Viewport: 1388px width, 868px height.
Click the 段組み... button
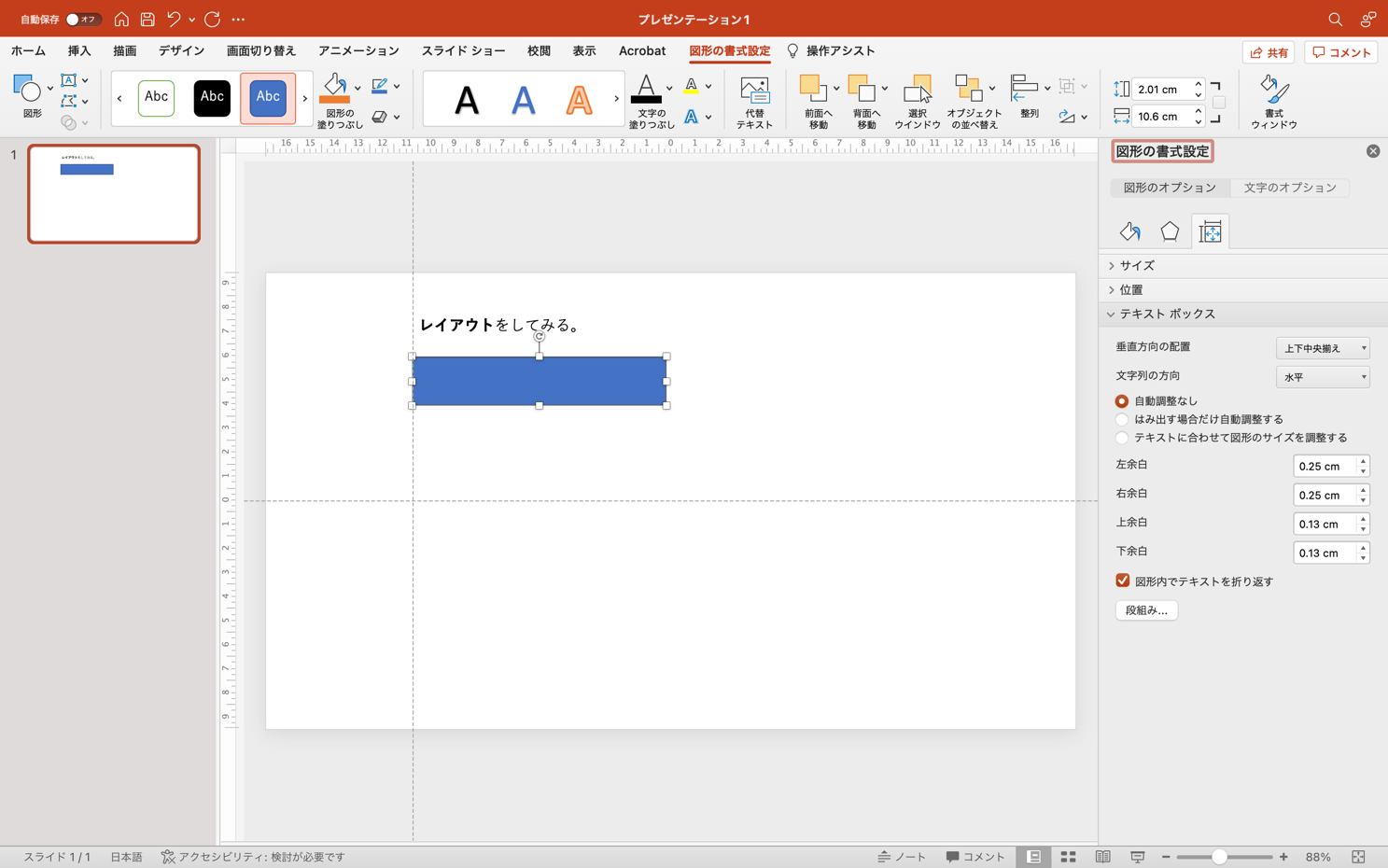(1146, 610)
